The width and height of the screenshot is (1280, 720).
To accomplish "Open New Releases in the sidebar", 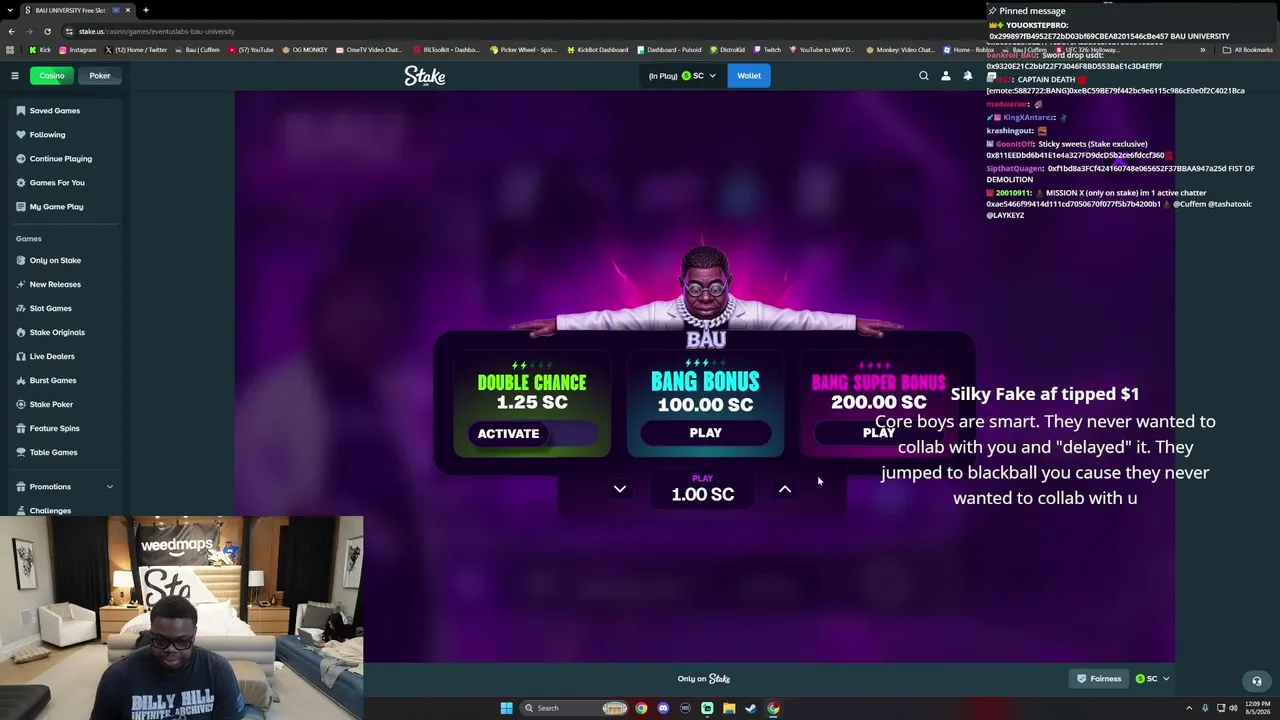I will tap(65, 285).
